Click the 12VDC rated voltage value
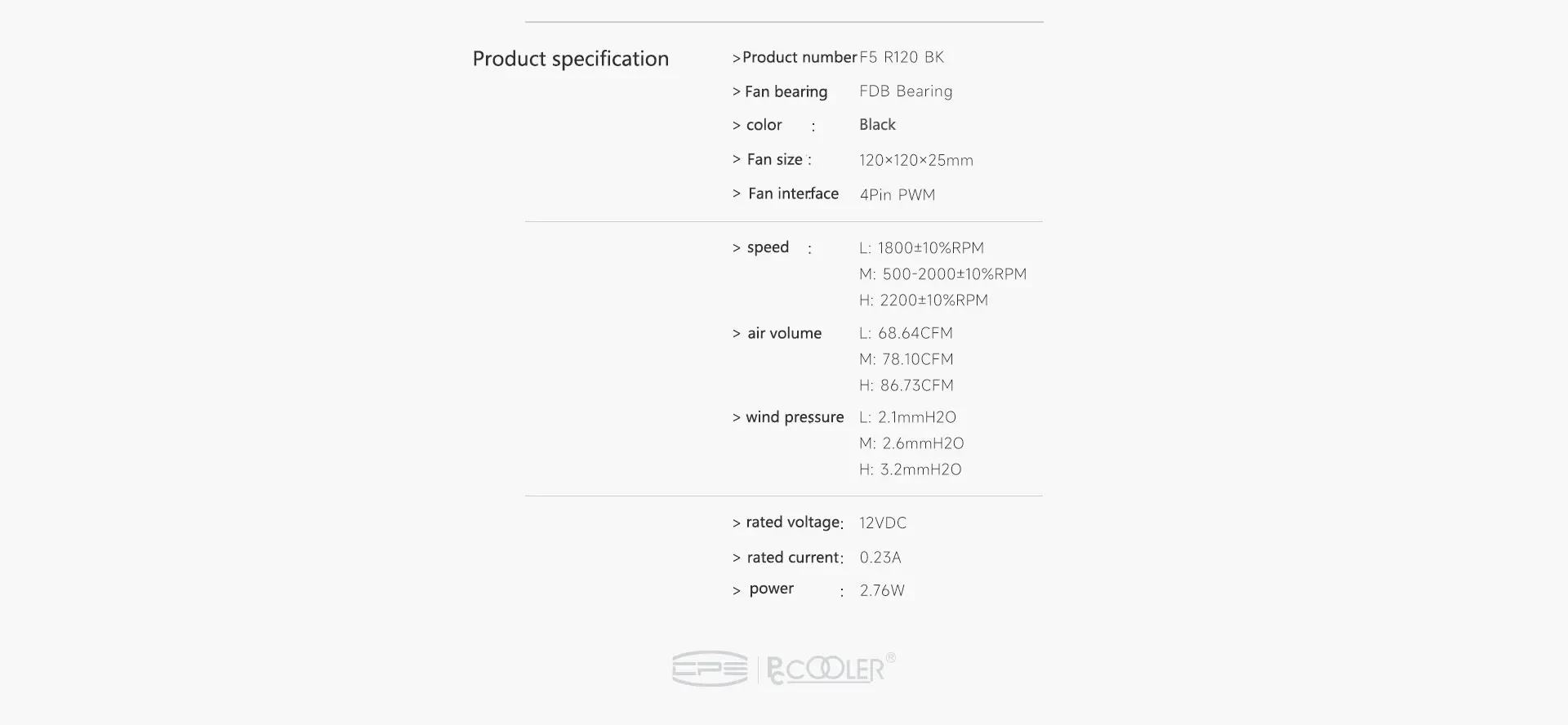The width and height of the screenshot is (1568, 725). pyautogui.click(x=883, y=523)
